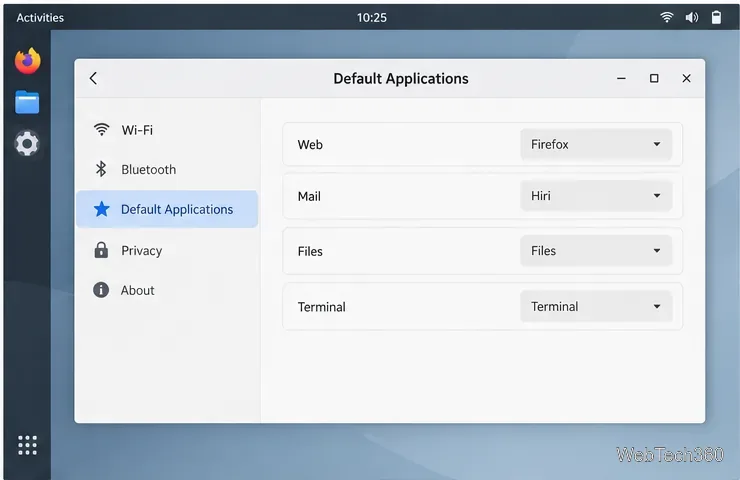This screenshot has height=480, width=740.
Task: Click the Bluetooth symbol in the sidebar
Action: tap(101, 169)
